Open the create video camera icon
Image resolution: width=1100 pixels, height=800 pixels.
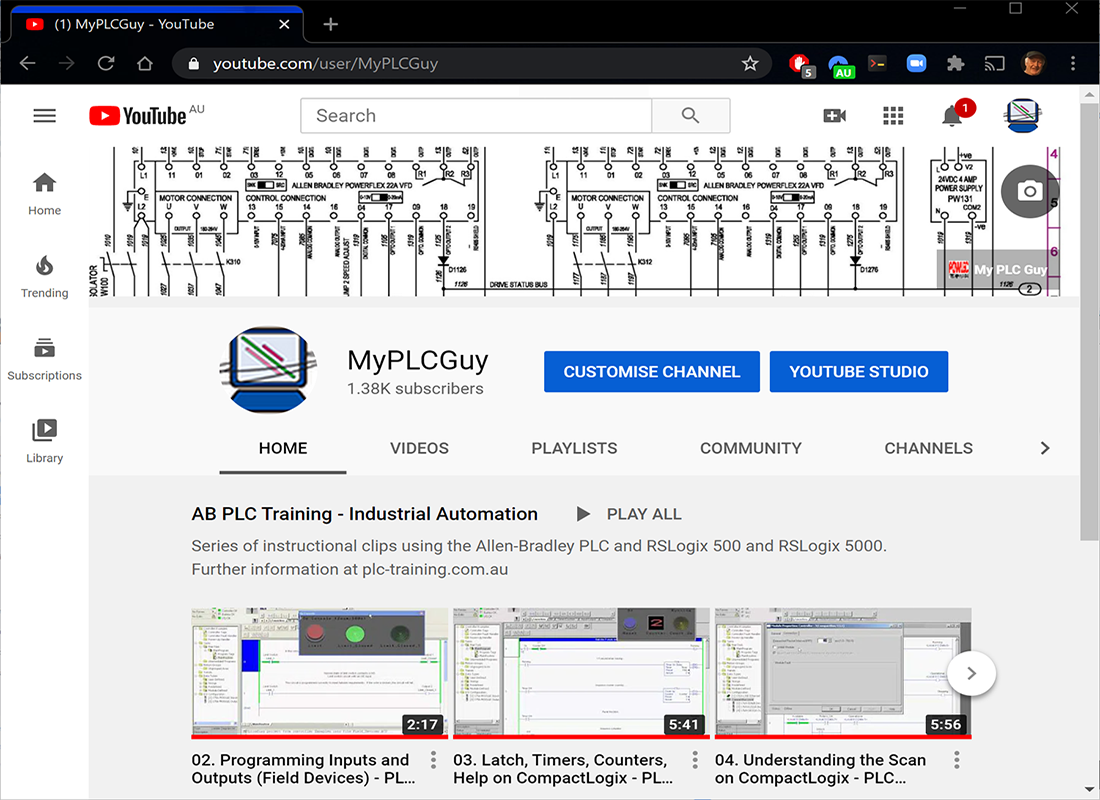(x=834, y=116)
